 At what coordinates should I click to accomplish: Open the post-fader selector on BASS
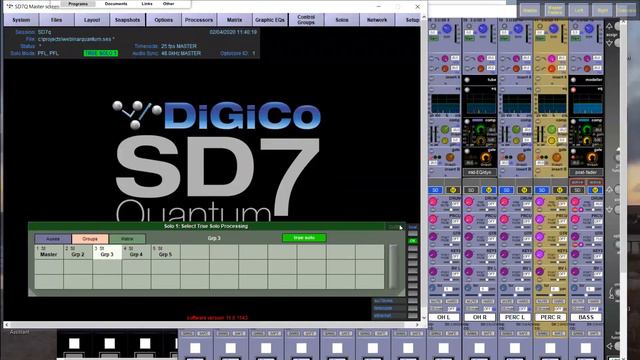coord(586,173)
